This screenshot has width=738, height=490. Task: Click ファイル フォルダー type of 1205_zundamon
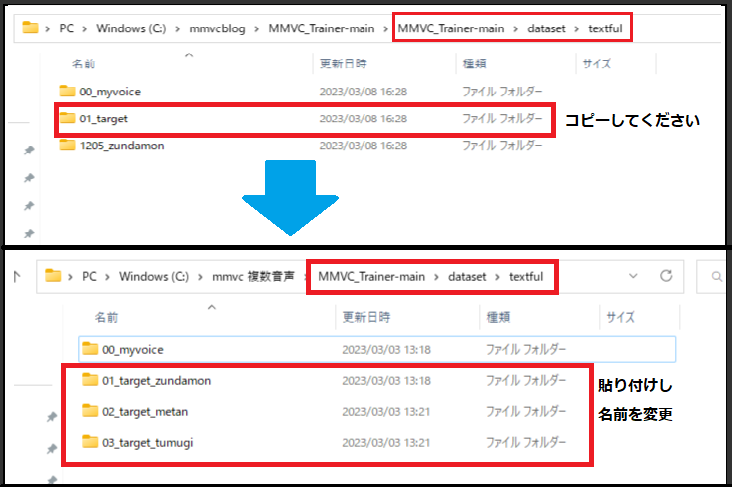(x=502, y=145)
